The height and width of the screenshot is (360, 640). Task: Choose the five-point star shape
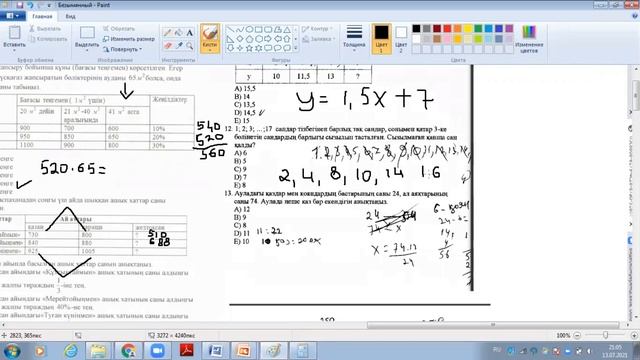point(249,48)
